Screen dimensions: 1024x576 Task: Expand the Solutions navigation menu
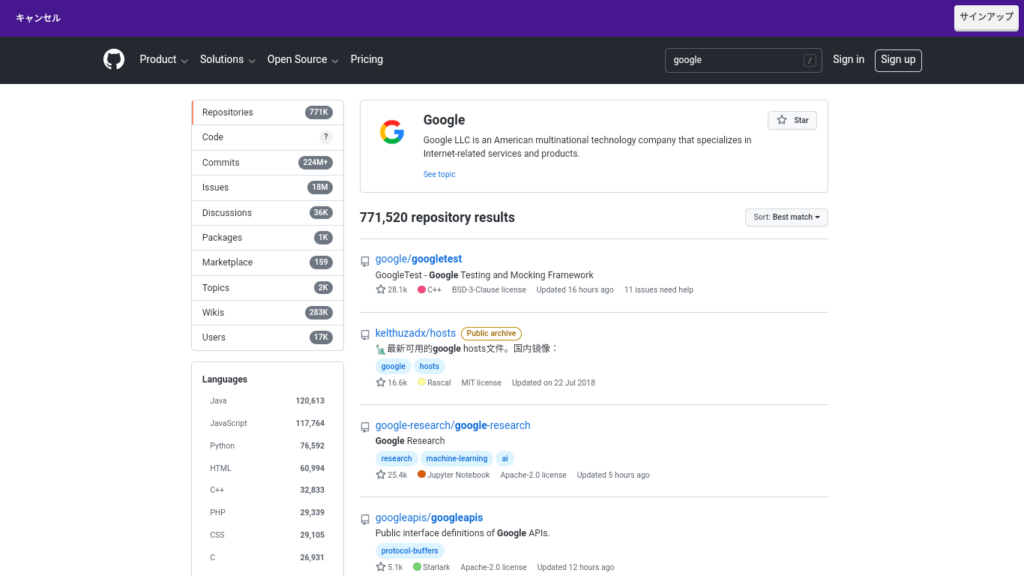227,60
